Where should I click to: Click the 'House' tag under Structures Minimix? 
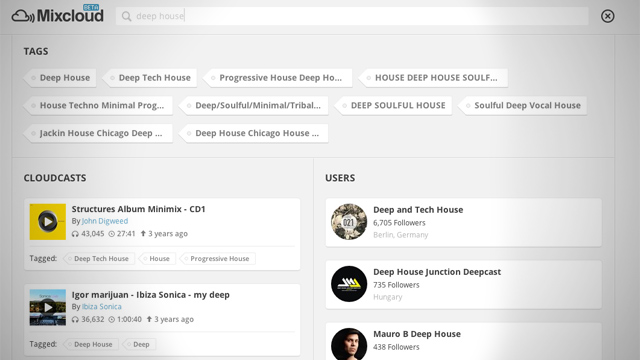click(x=158, y=258)
